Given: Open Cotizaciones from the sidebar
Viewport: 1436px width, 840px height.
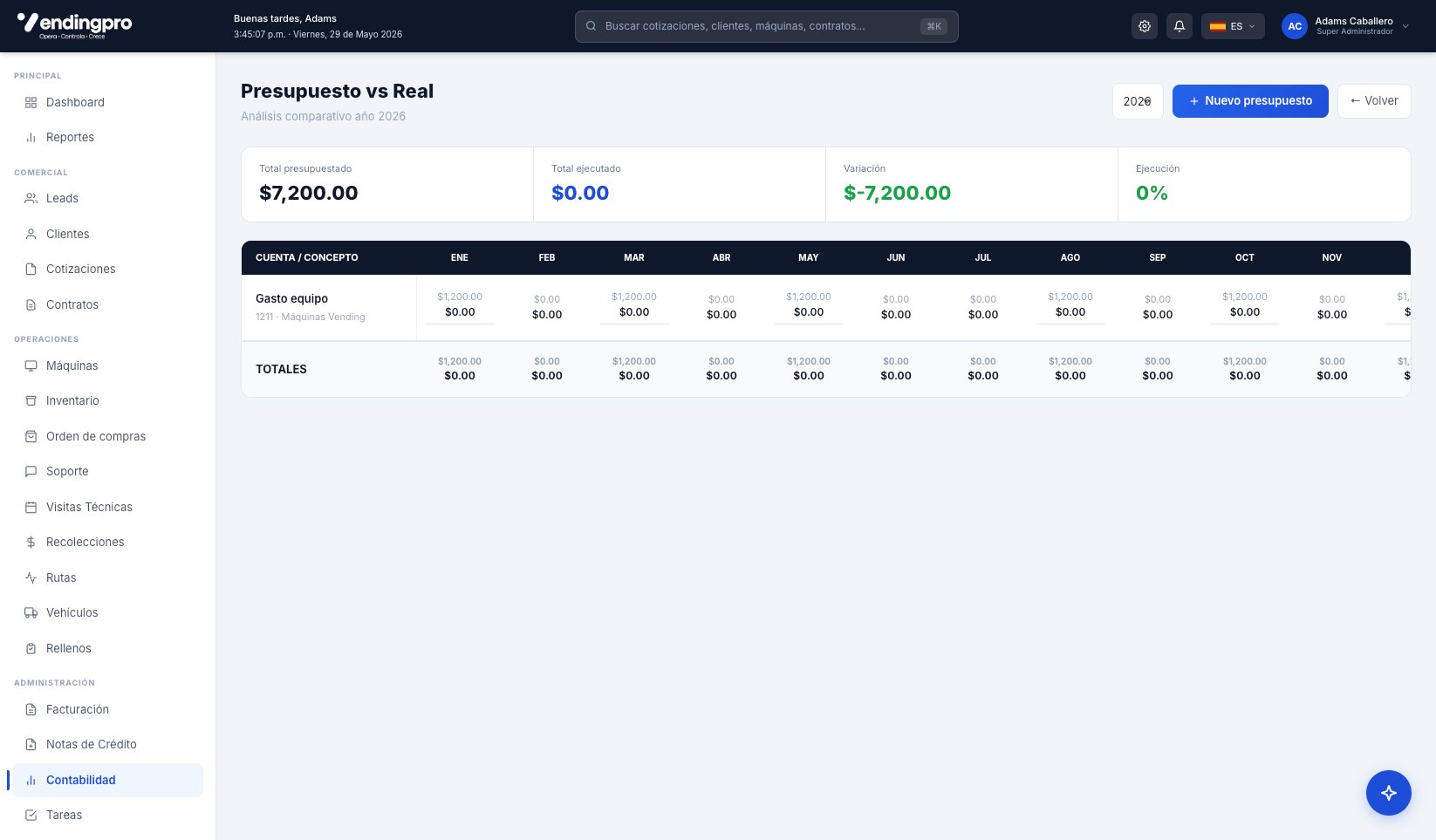Looking at the screenshot, I should point(107,269).
